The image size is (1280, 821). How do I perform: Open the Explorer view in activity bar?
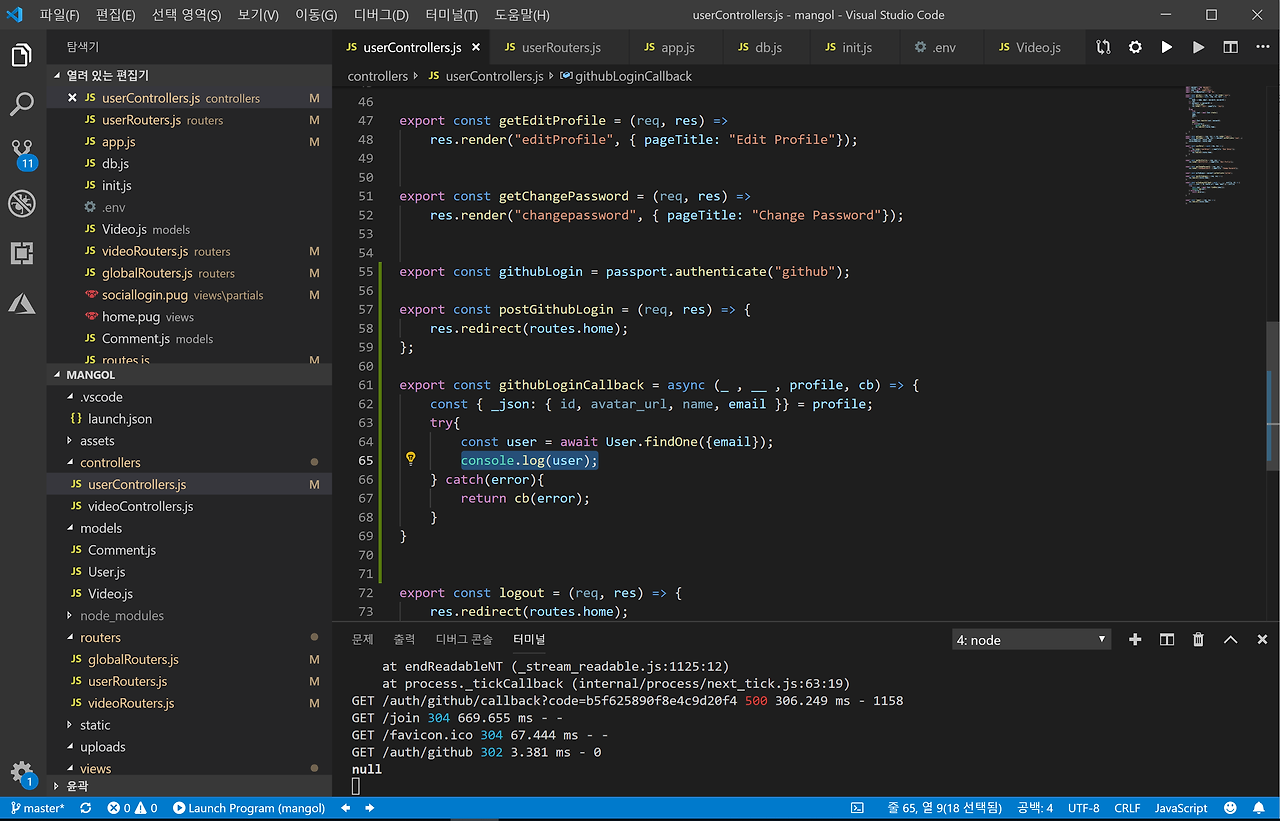pos(22,55)
